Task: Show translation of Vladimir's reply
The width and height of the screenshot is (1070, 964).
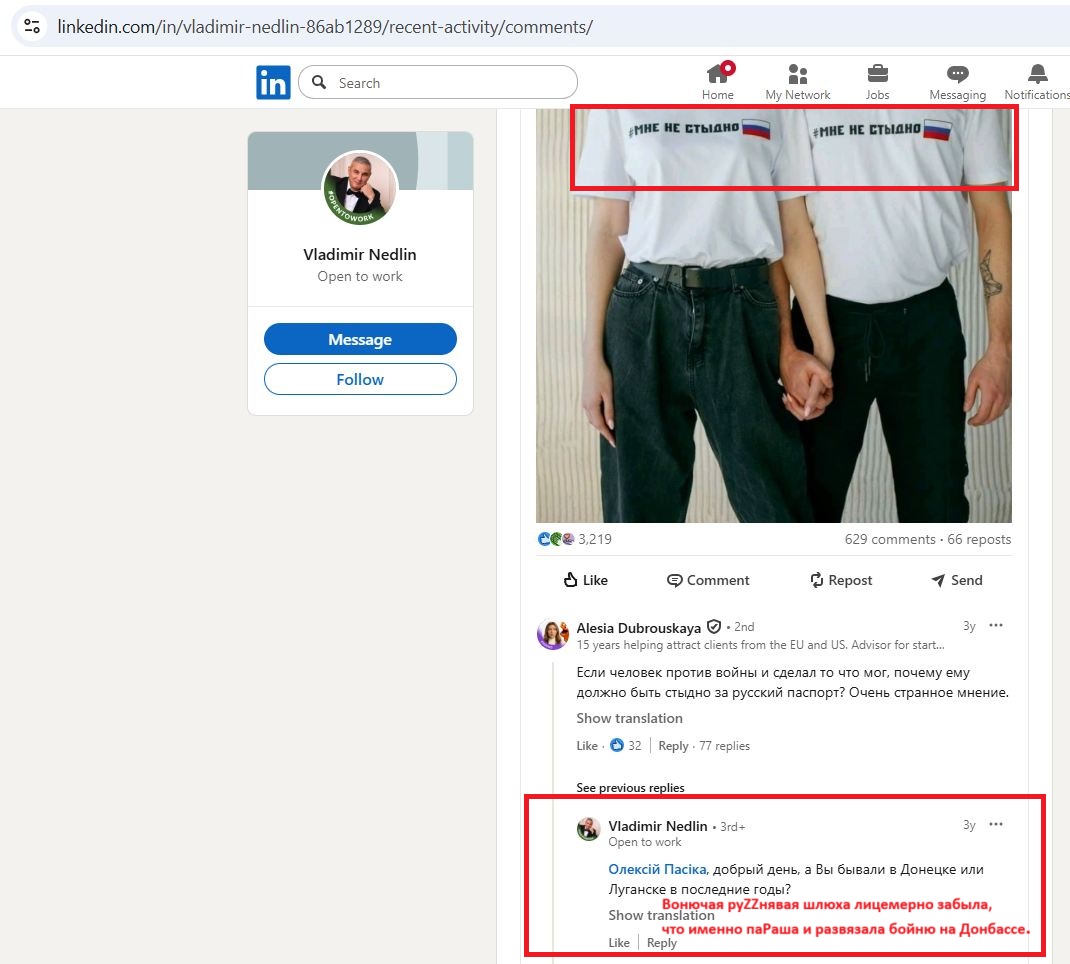Action: tap(661, 915)
